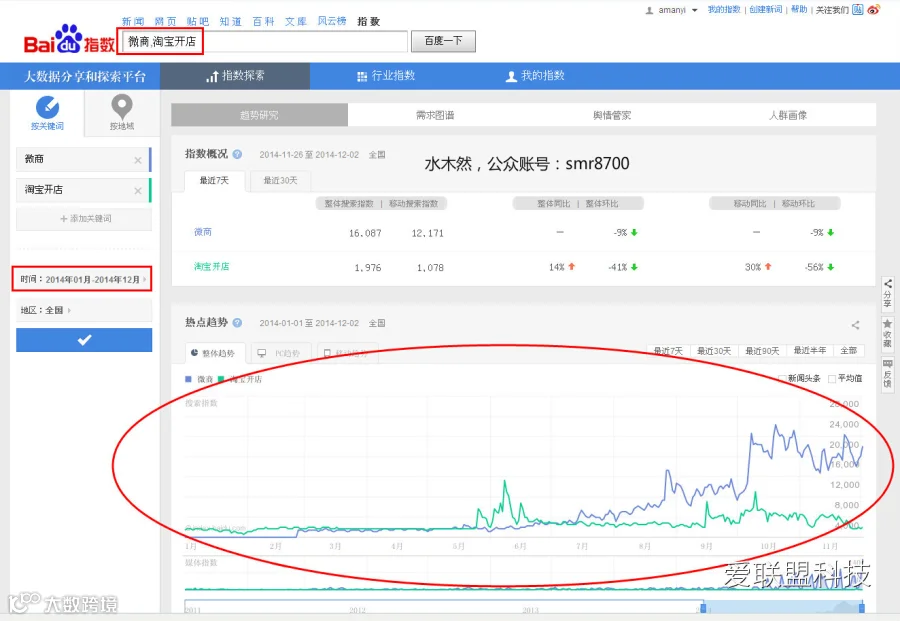Remove the 微商 keyword with its X
Screen dimensions: 900x621
click(x=138, y=160)
